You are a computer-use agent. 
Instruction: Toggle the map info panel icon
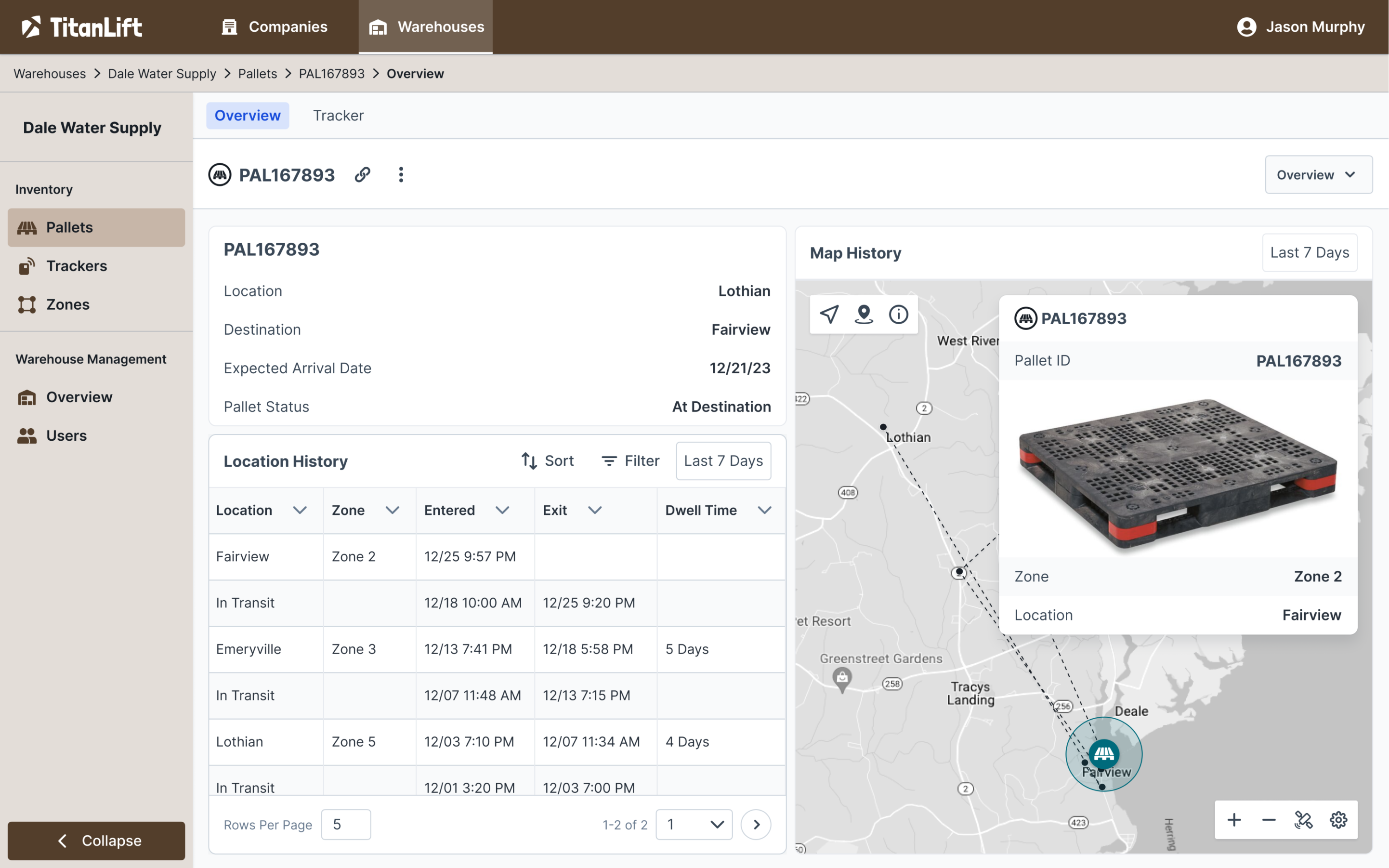coord(898,314)
